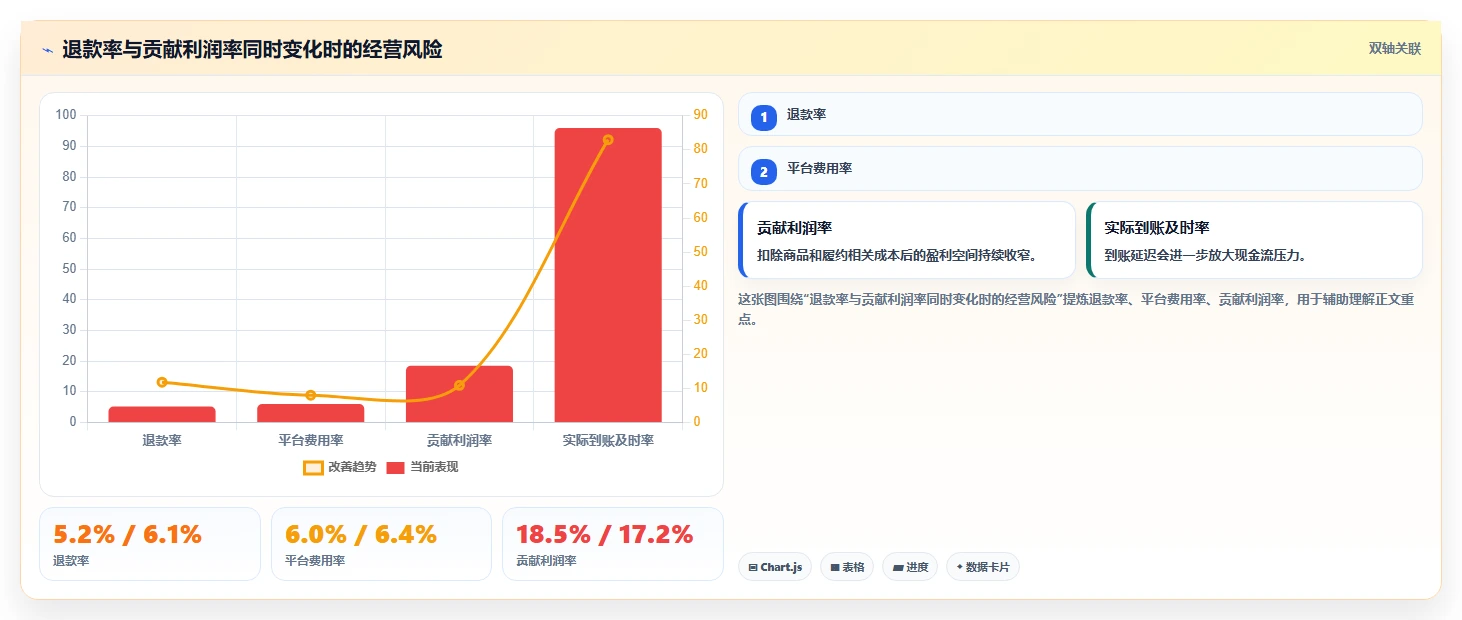
Task: Click the text 到账延迟会进一步放大现金流压力。
Action: point(1206,255)
